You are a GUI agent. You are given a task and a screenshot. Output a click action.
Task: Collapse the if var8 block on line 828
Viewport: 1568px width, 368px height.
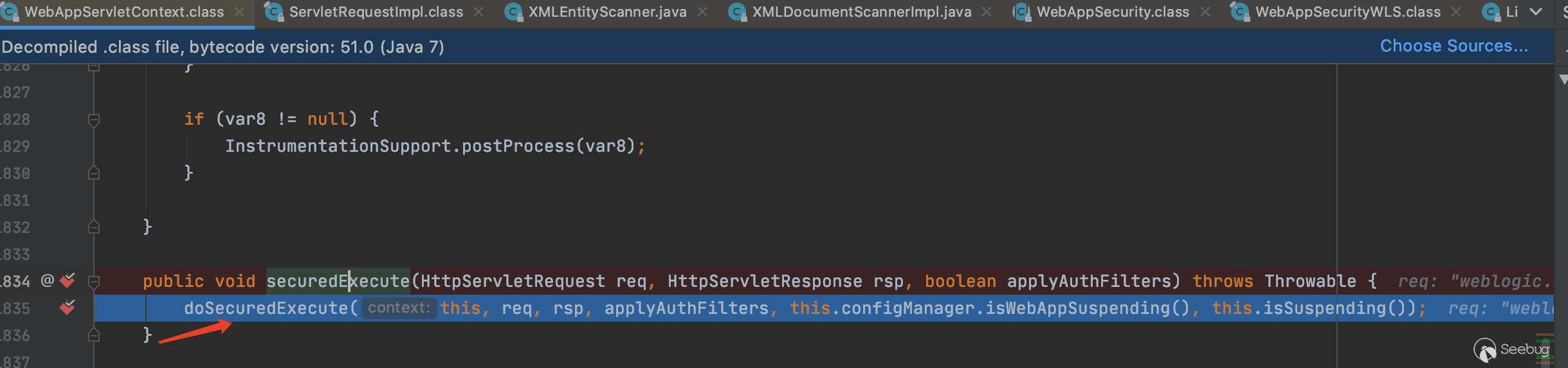click(x=94, y=120)
